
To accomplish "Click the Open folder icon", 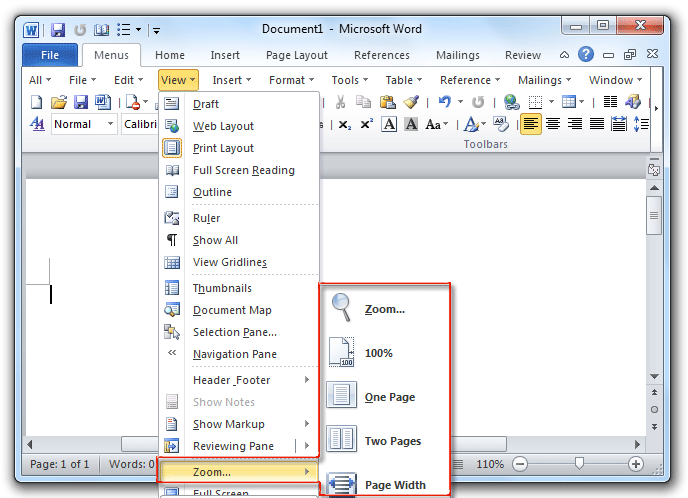I will [59, 102].
